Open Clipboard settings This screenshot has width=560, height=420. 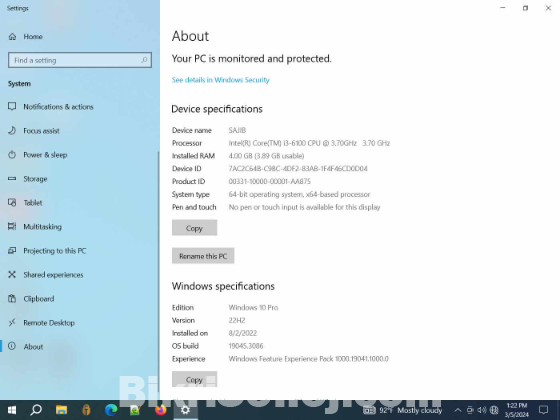point(39,299)
